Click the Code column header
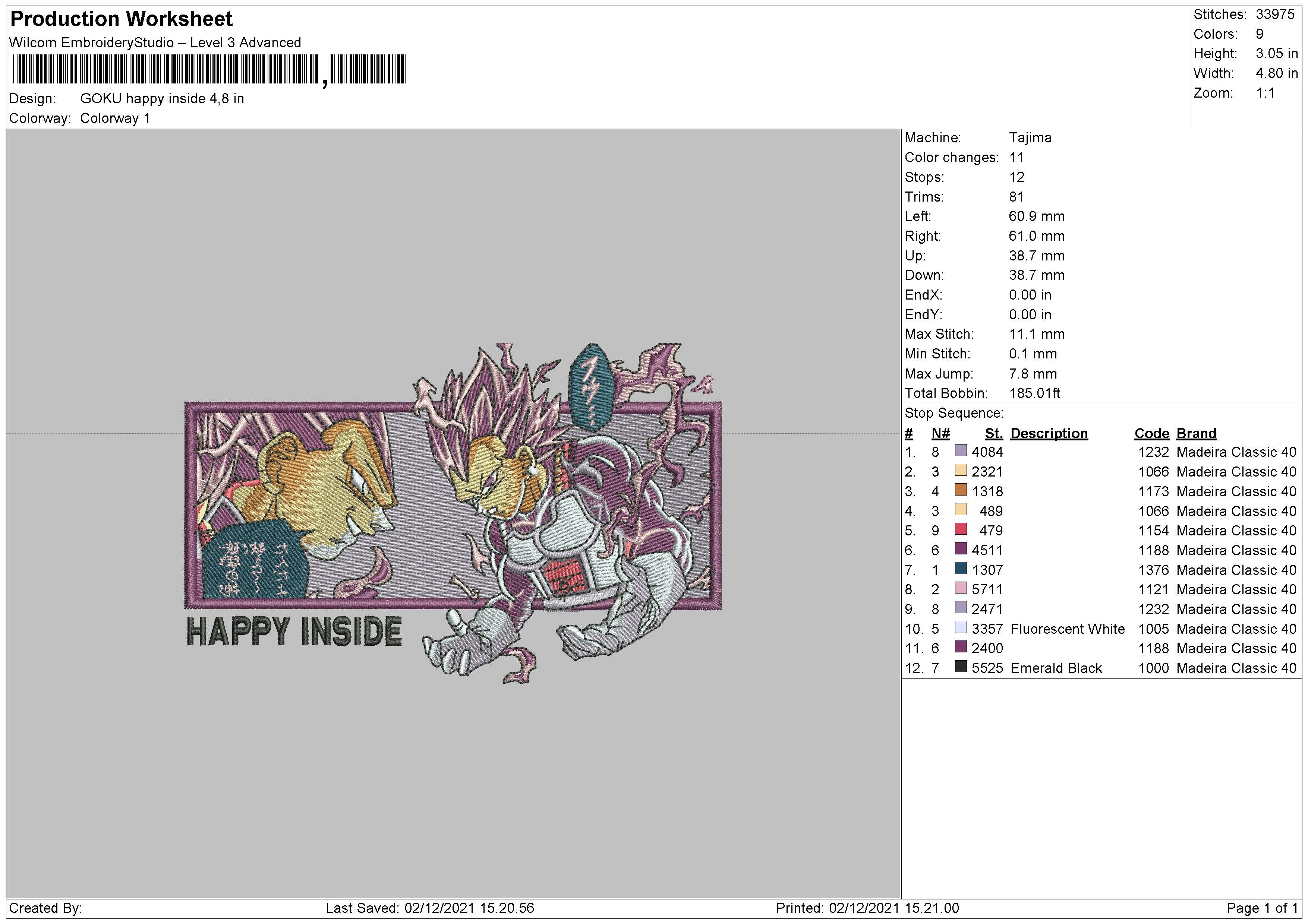The width and height of the screenshot is (1308, 924). 1151,433
